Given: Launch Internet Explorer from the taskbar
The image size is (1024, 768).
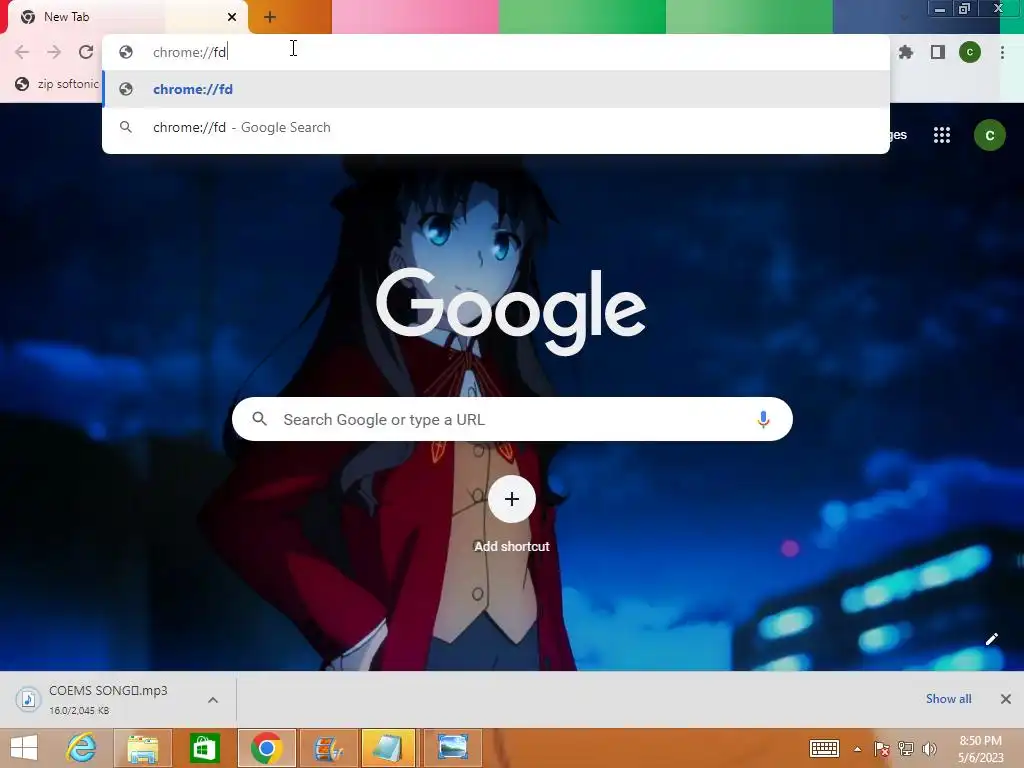Looking at the screenshot, I should [82, 748].
